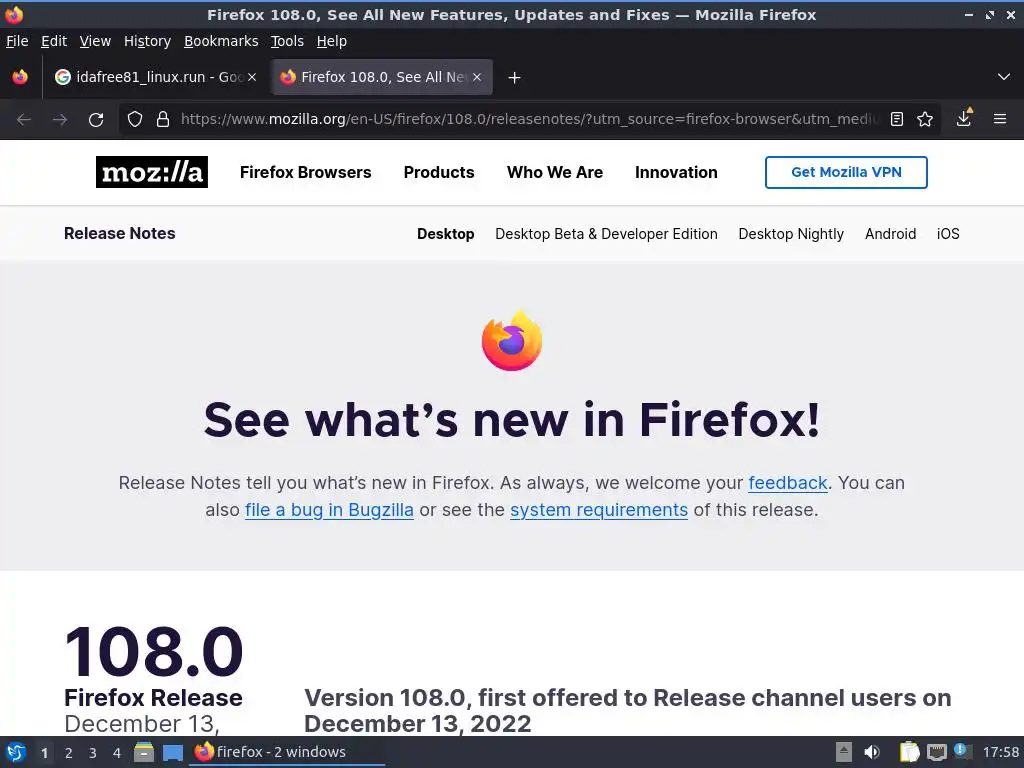Open the Firefox hamburger application menu
The width and height of the screenshot is (1024, 768).
tap(1000, 119)
